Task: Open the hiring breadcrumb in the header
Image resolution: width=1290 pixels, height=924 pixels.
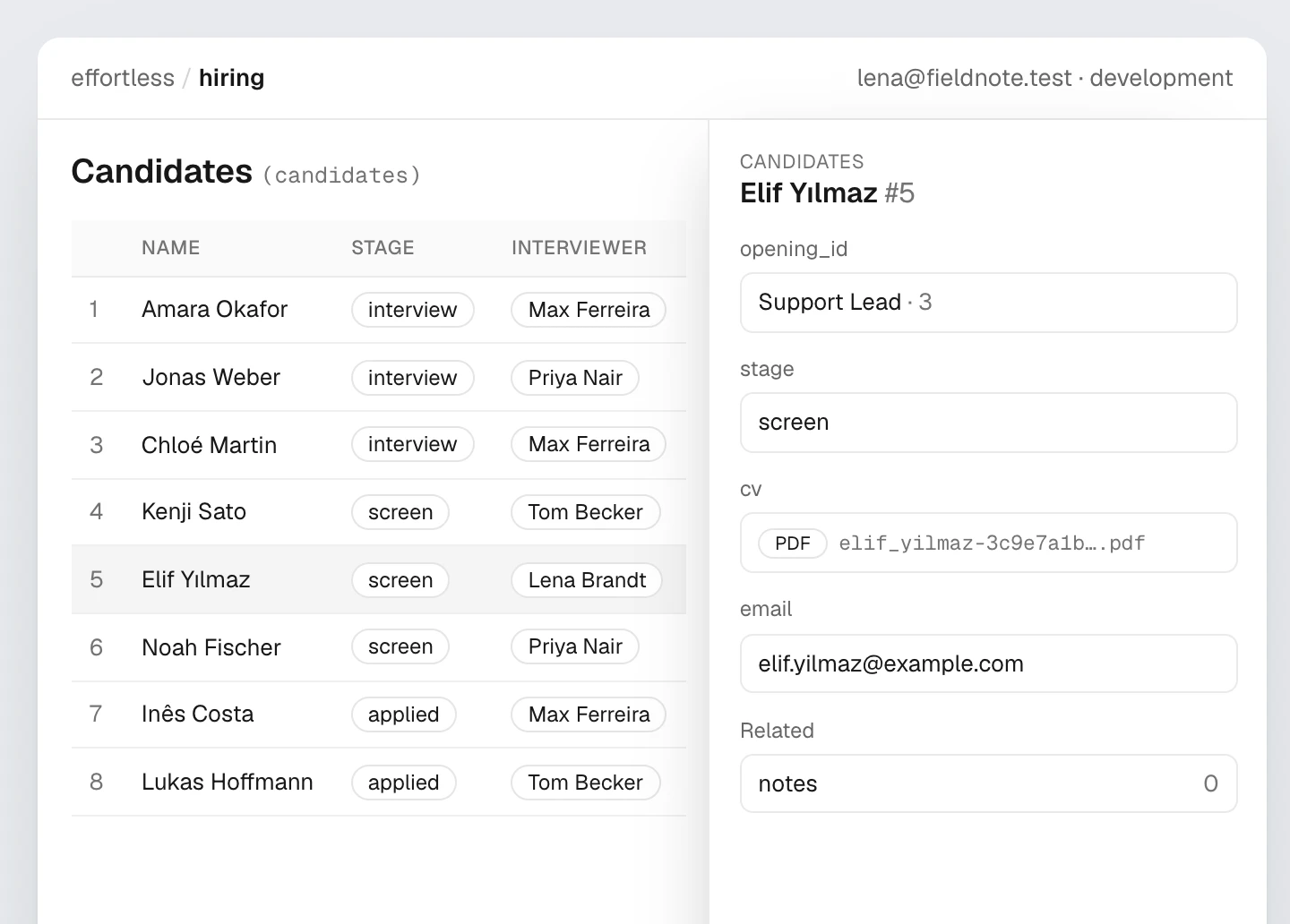Action: [231, 78]
